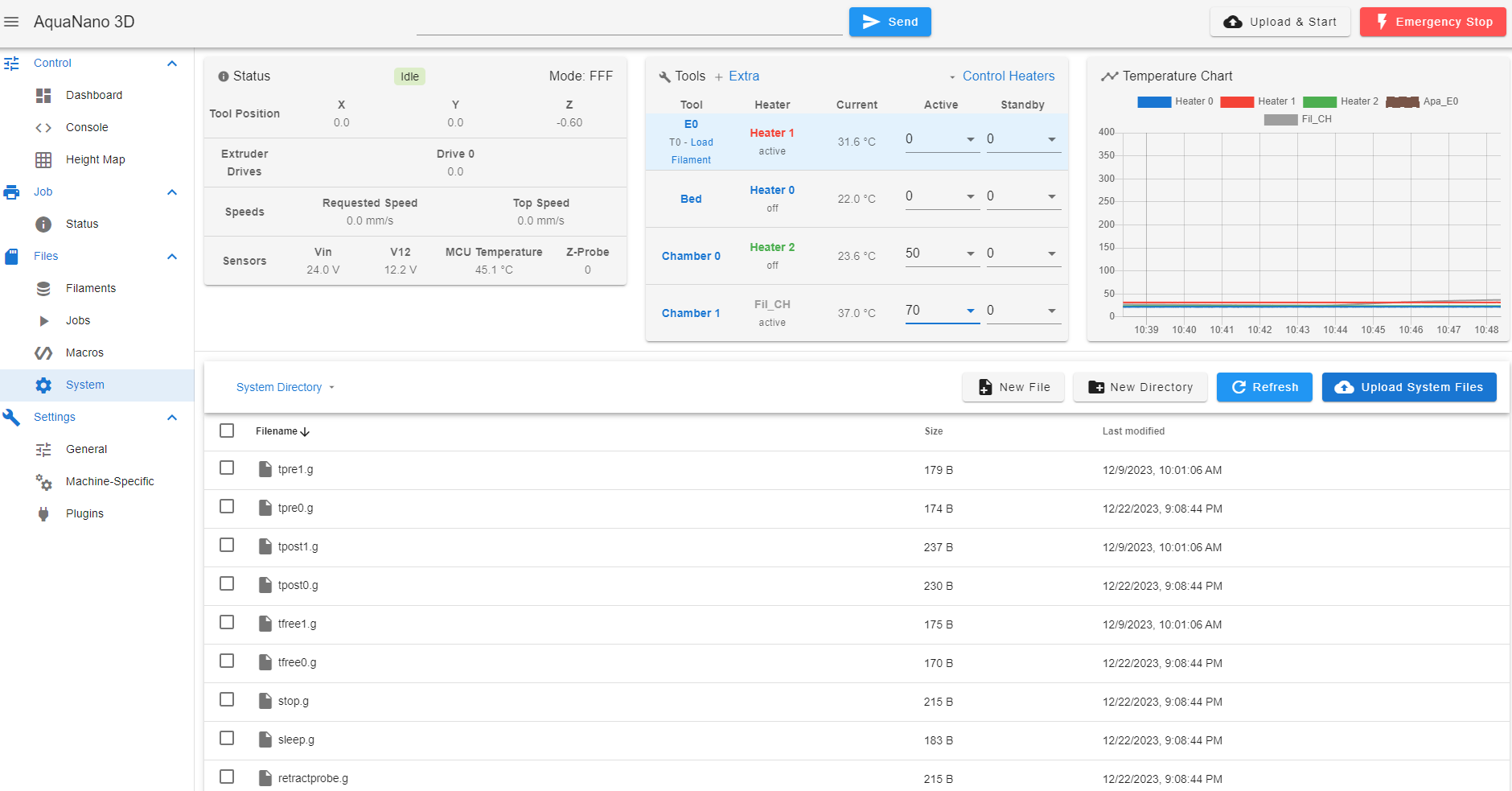Toggle Heater 2 green legend swatch
The image size is (1512, 791).
pos(1320,101)
